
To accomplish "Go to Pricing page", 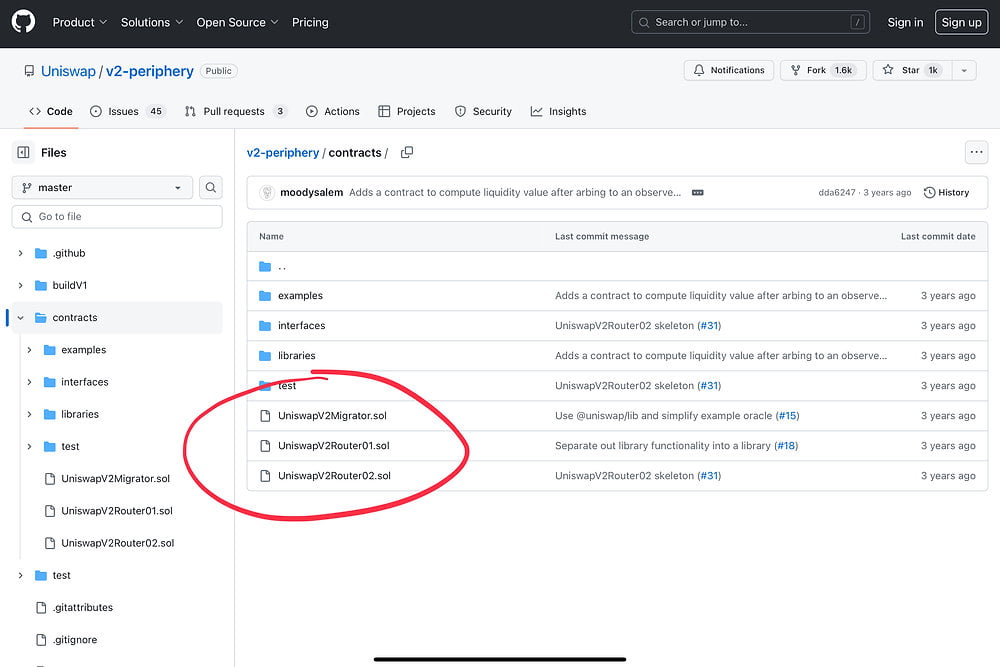I will pos(310,22).
